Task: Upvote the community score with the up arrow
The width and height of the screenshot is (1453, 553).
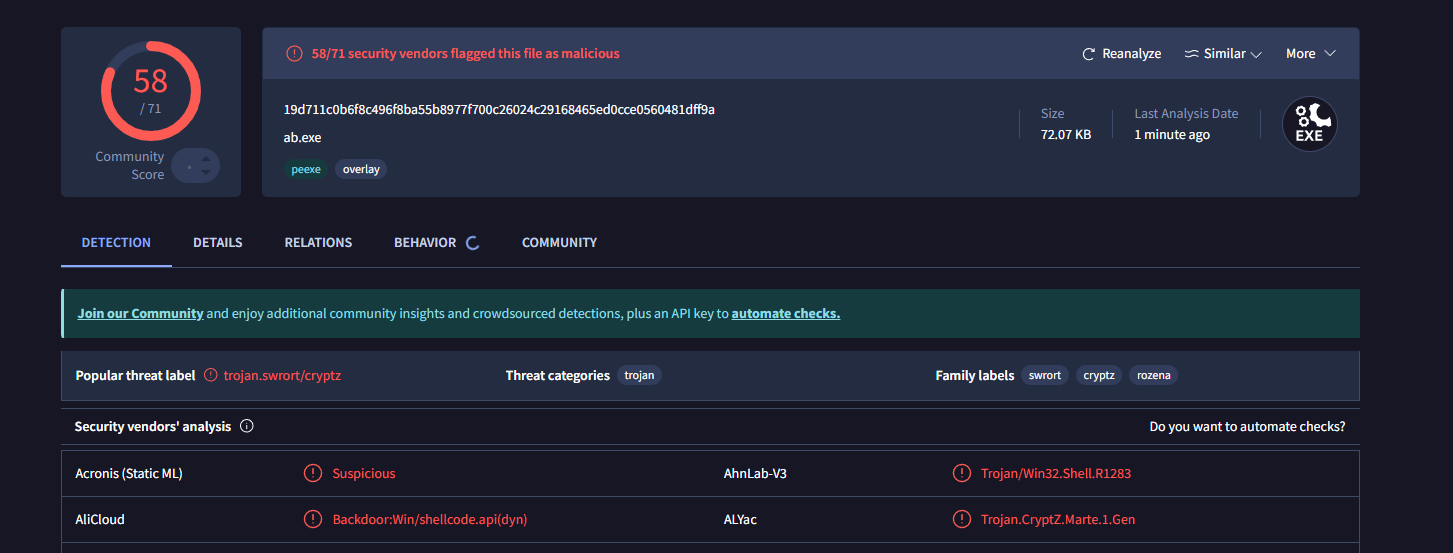Action: click(x=206, y=158)
